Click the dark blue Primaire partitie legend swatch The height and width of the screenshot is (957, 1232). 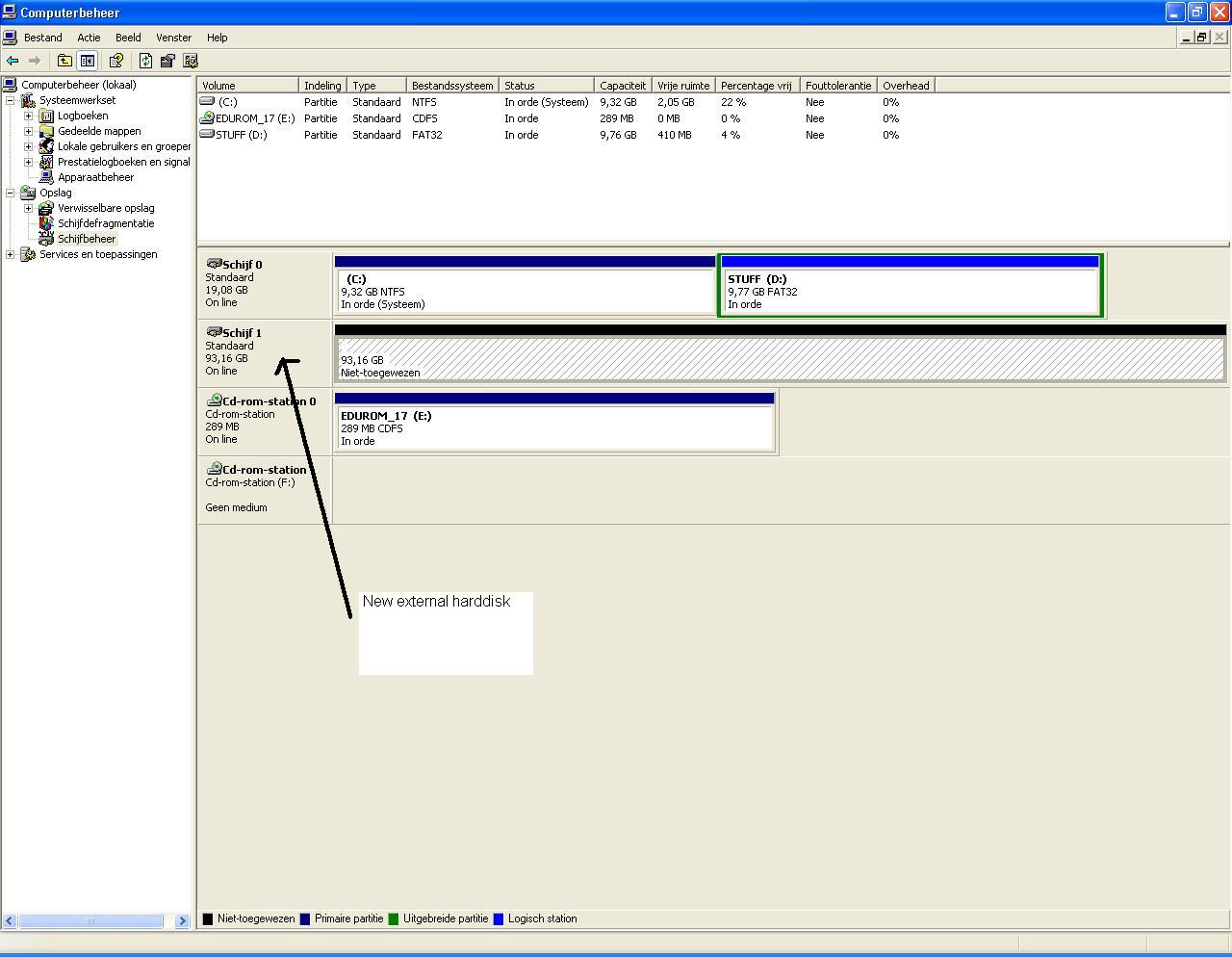(305, 918)
